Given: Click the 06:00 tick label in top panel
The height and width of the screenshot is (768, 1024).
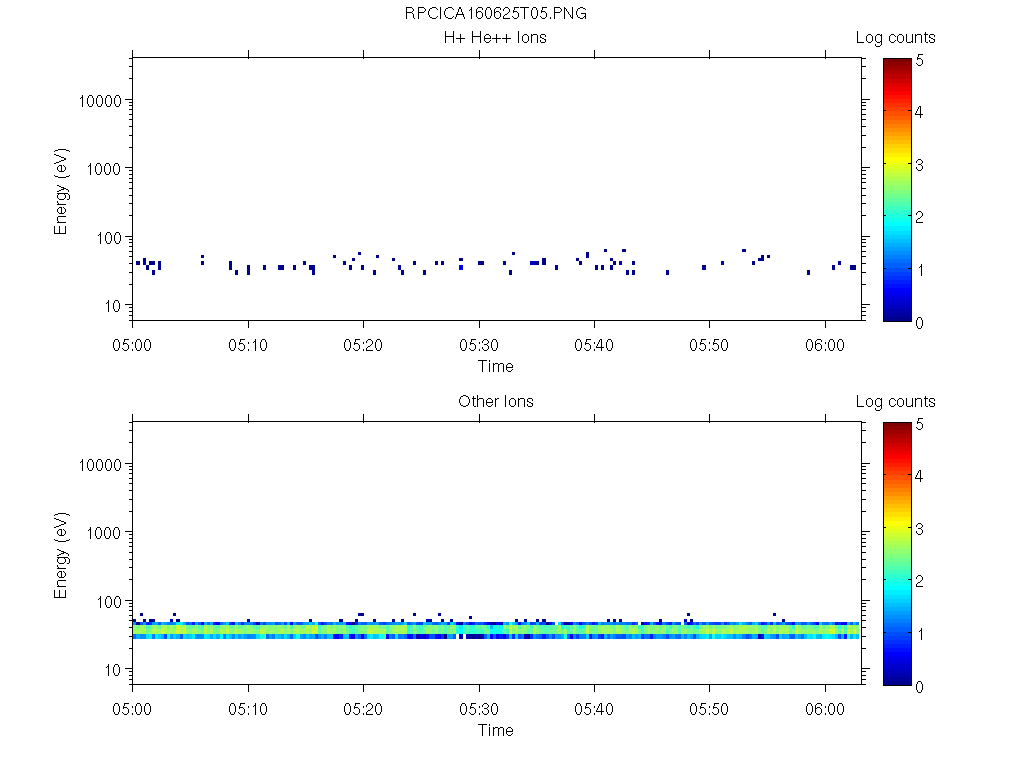Looking at the screenshot, I should (x=825, y=345).
